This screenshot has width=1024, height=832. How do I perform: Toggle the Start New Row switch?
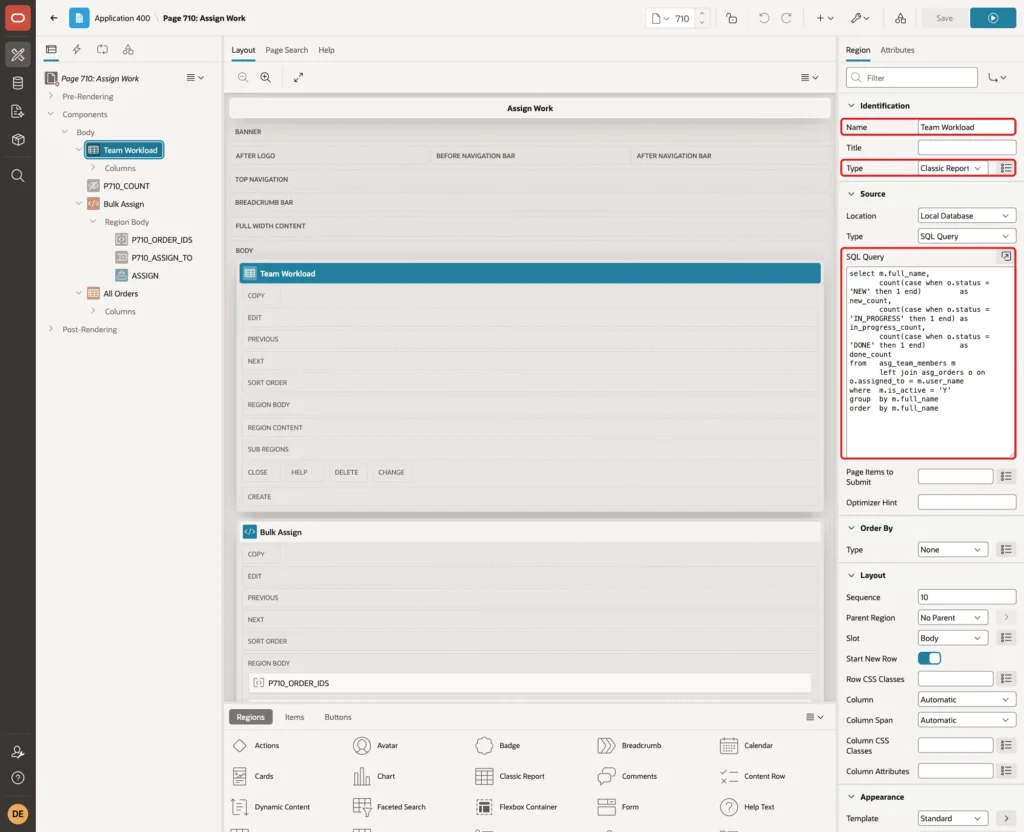[929, 658]
